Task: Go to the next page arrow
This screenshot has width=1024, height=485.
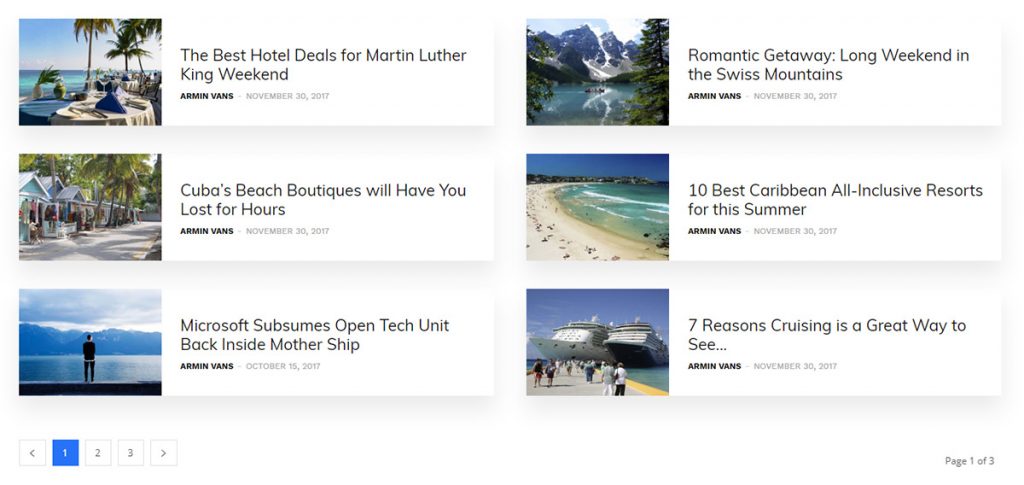Action: click(163, 453)
